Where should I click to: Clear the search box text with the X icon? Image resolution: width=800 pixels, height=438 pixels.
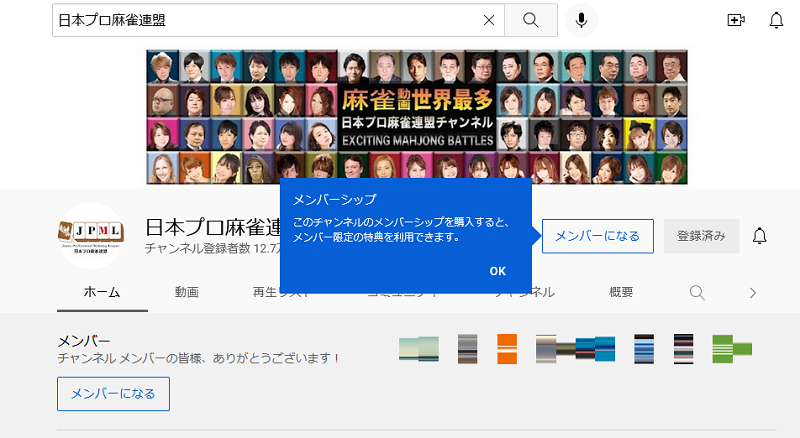pyautogui.click(x=489, y=20)
